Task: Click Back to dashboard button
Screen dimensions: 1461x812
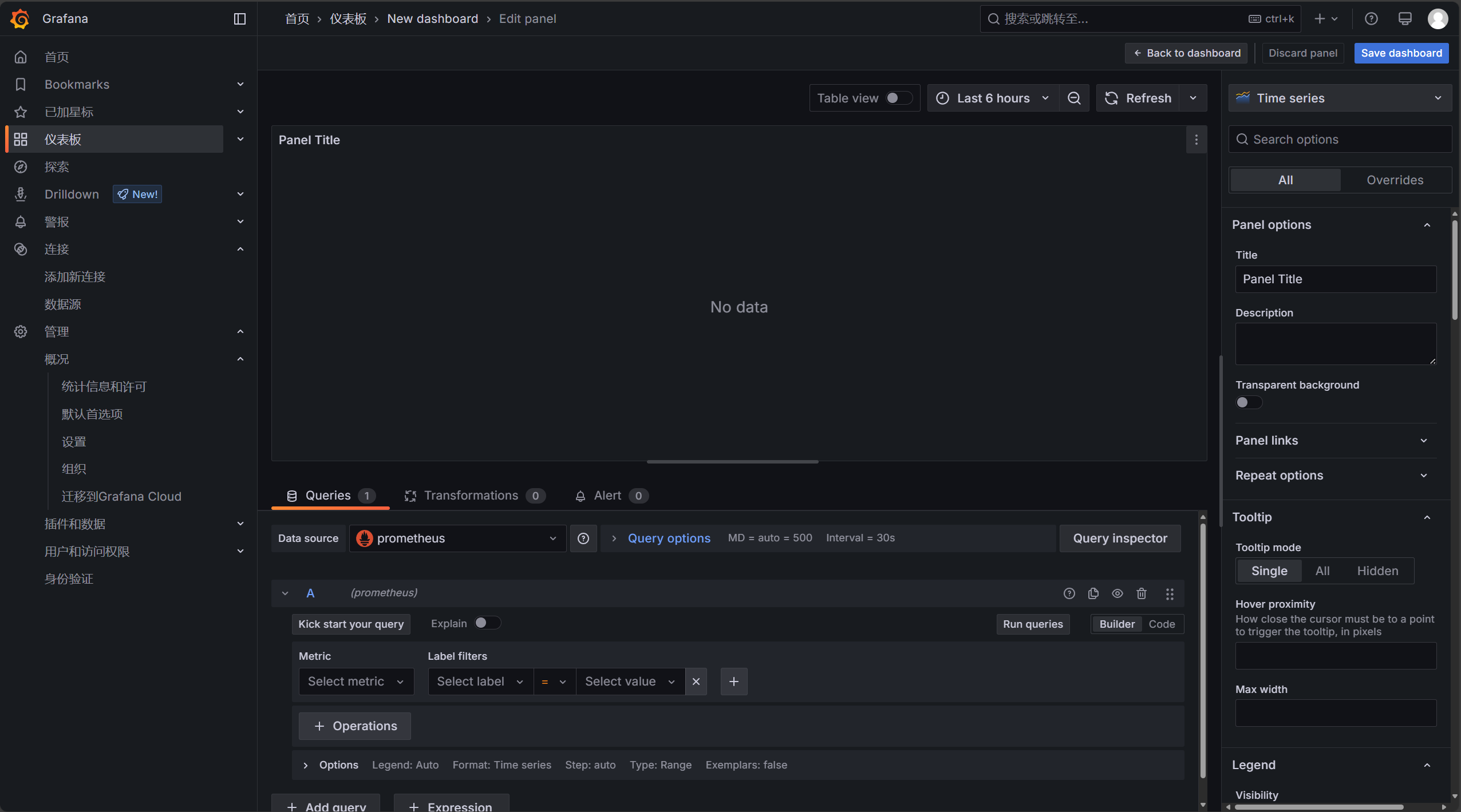Action: 1186,53
